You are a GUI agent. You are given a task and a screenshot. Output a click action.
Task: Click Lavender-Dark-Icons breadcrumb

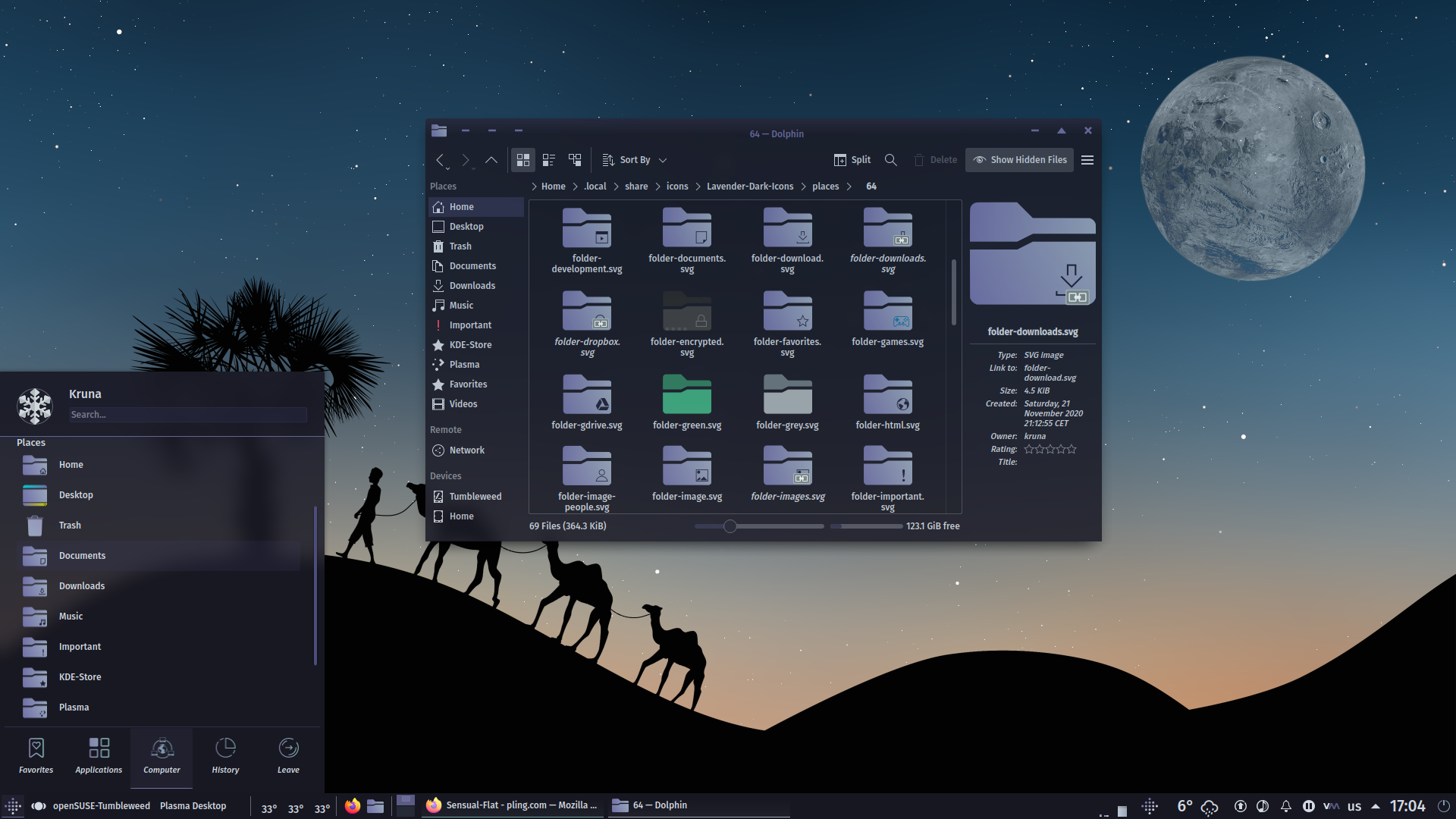pos(750,187)
